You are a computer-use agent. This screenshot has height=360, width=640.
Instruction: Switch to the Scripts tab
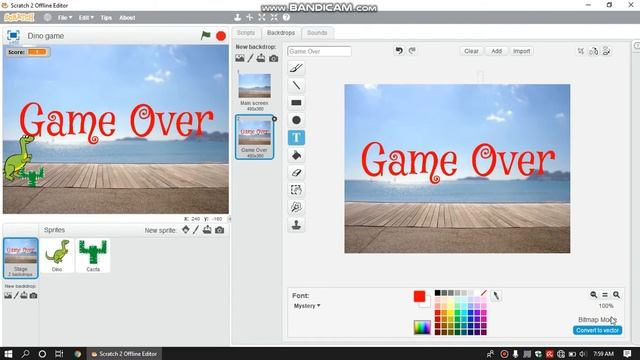click(246, 33)
